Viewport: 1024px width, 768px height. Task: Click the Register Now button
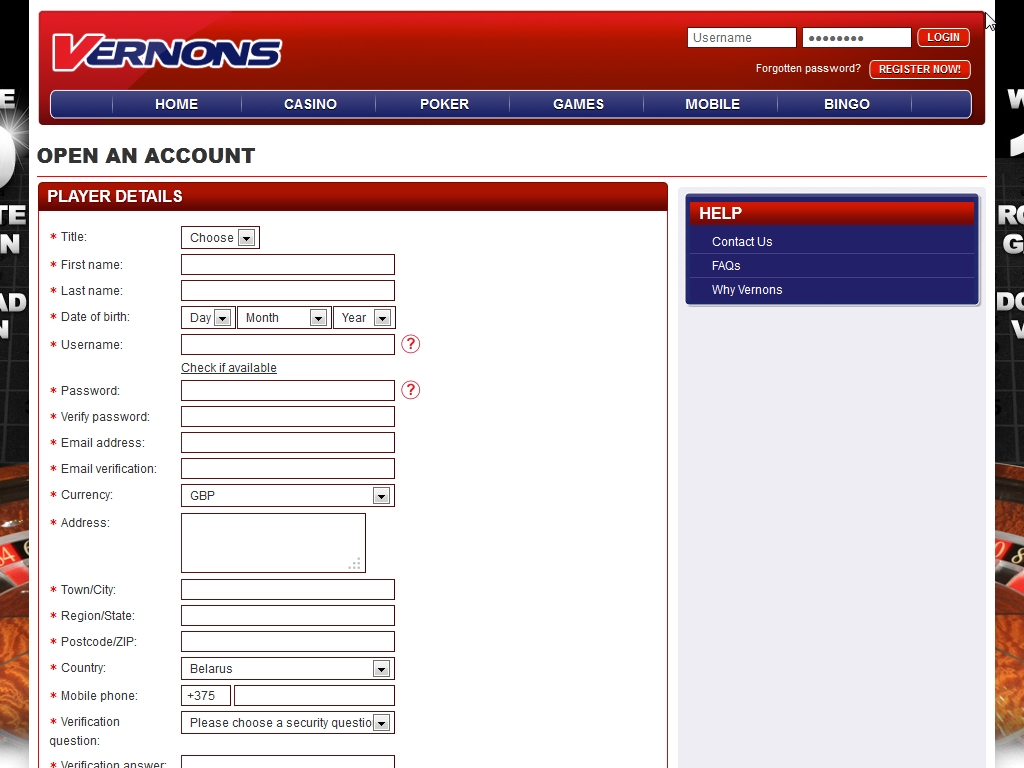(x=919, y=69)
